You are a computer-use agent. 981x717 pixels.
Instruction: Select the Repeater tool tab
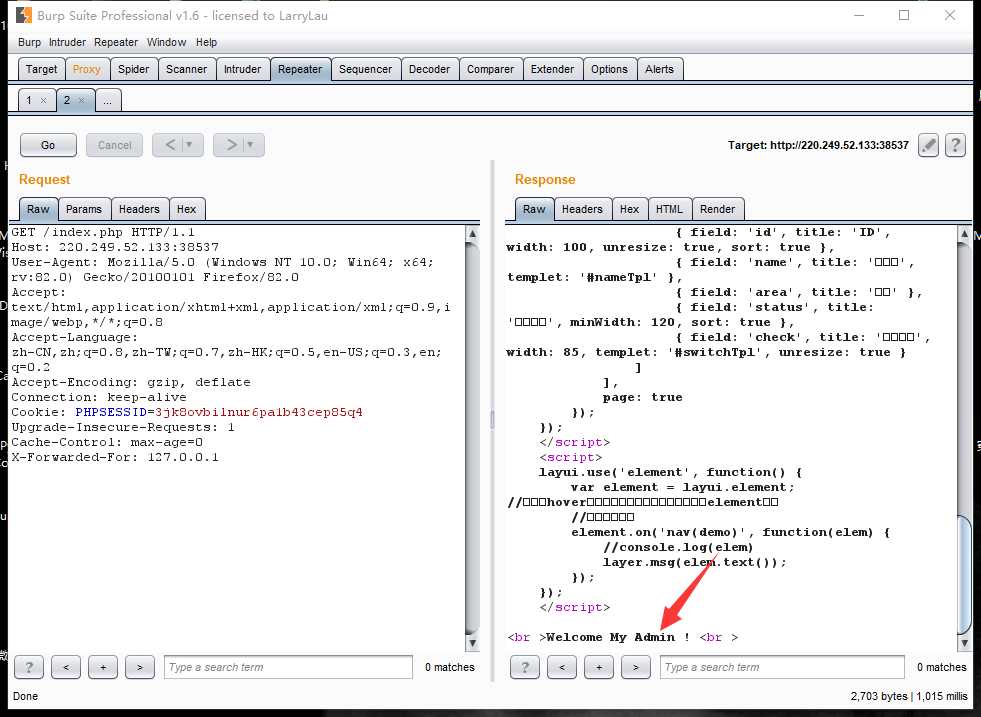click(x=300, y=69)
